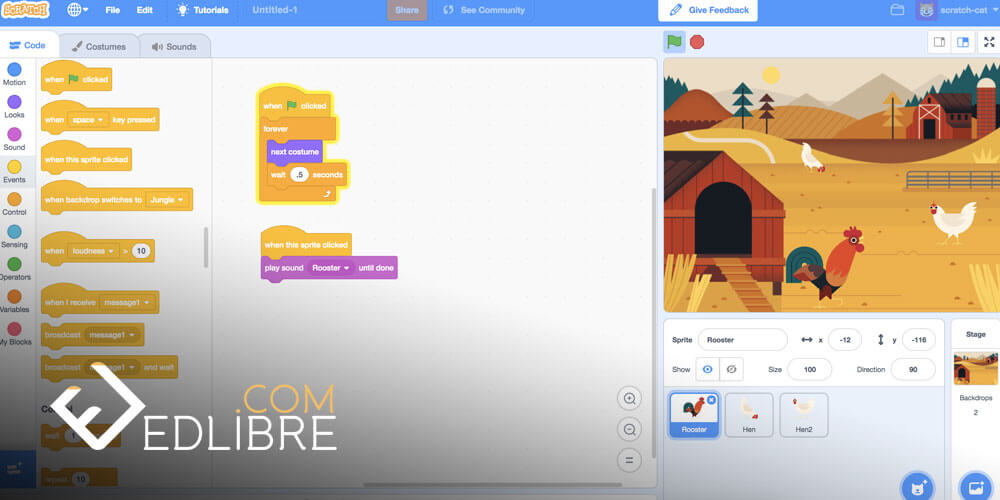Click the sprite name field Rooster

coord(742,340)
